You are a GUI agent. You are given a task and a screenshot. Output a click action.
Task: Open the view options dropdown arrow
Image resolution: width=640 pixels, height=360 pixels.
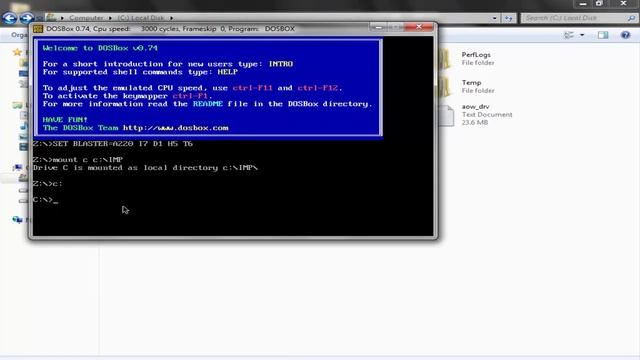click(x=582, y=35)
